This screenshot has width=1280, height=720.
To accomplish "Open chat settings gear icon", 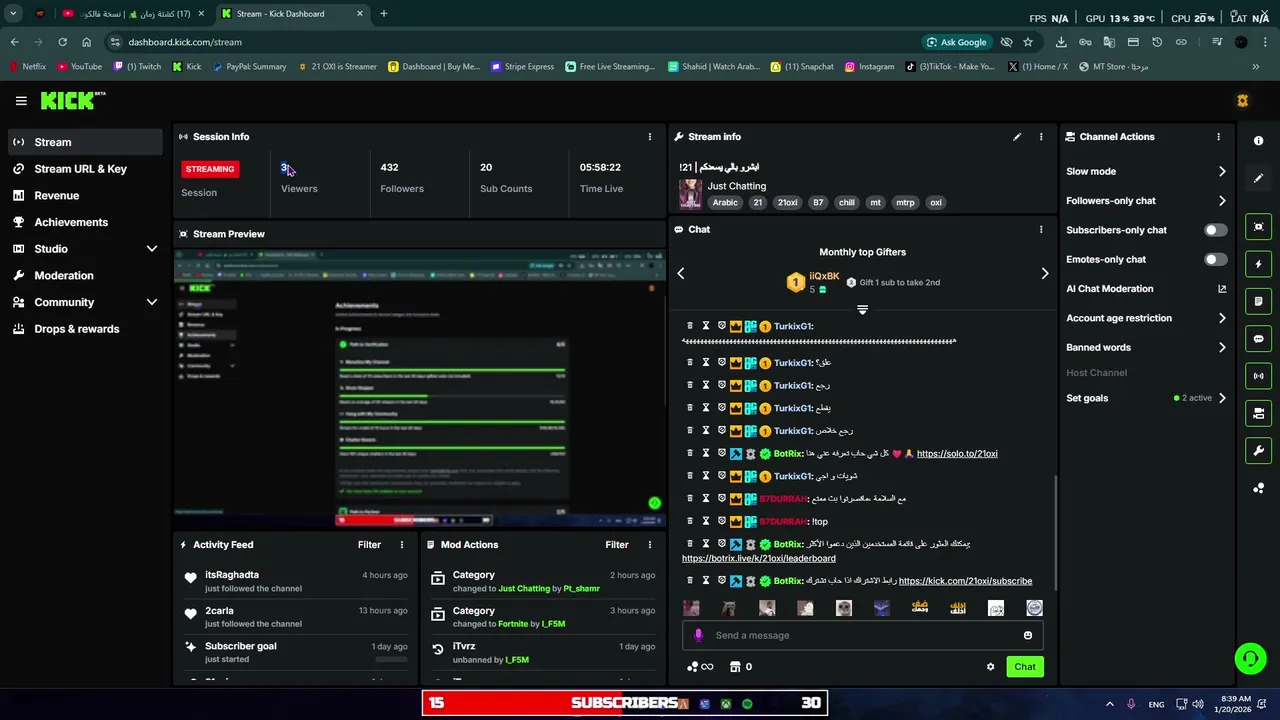I will click(x=991, y=667).
